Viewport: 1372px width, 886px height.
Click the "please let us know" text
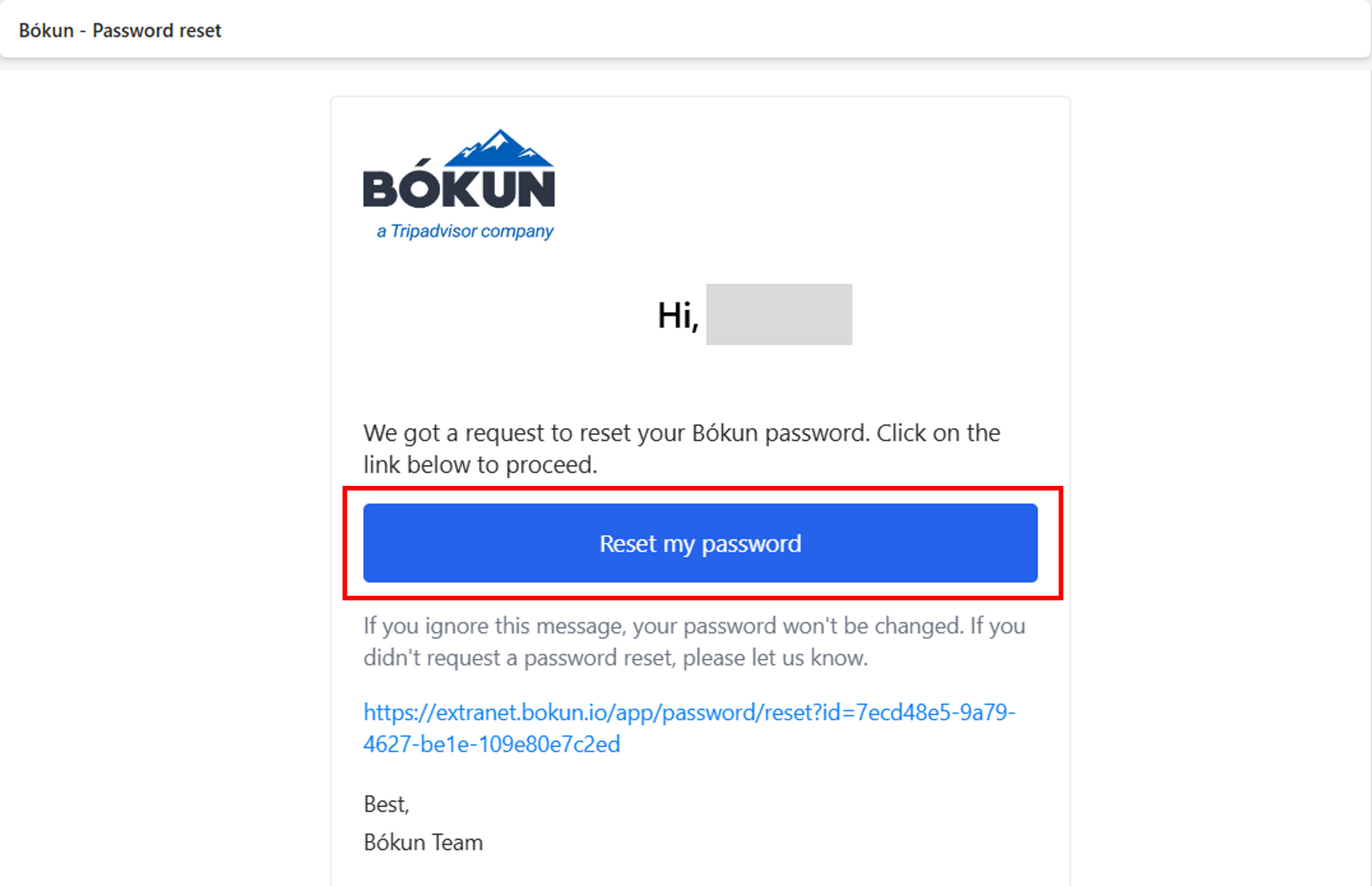(x=775, y=658)
